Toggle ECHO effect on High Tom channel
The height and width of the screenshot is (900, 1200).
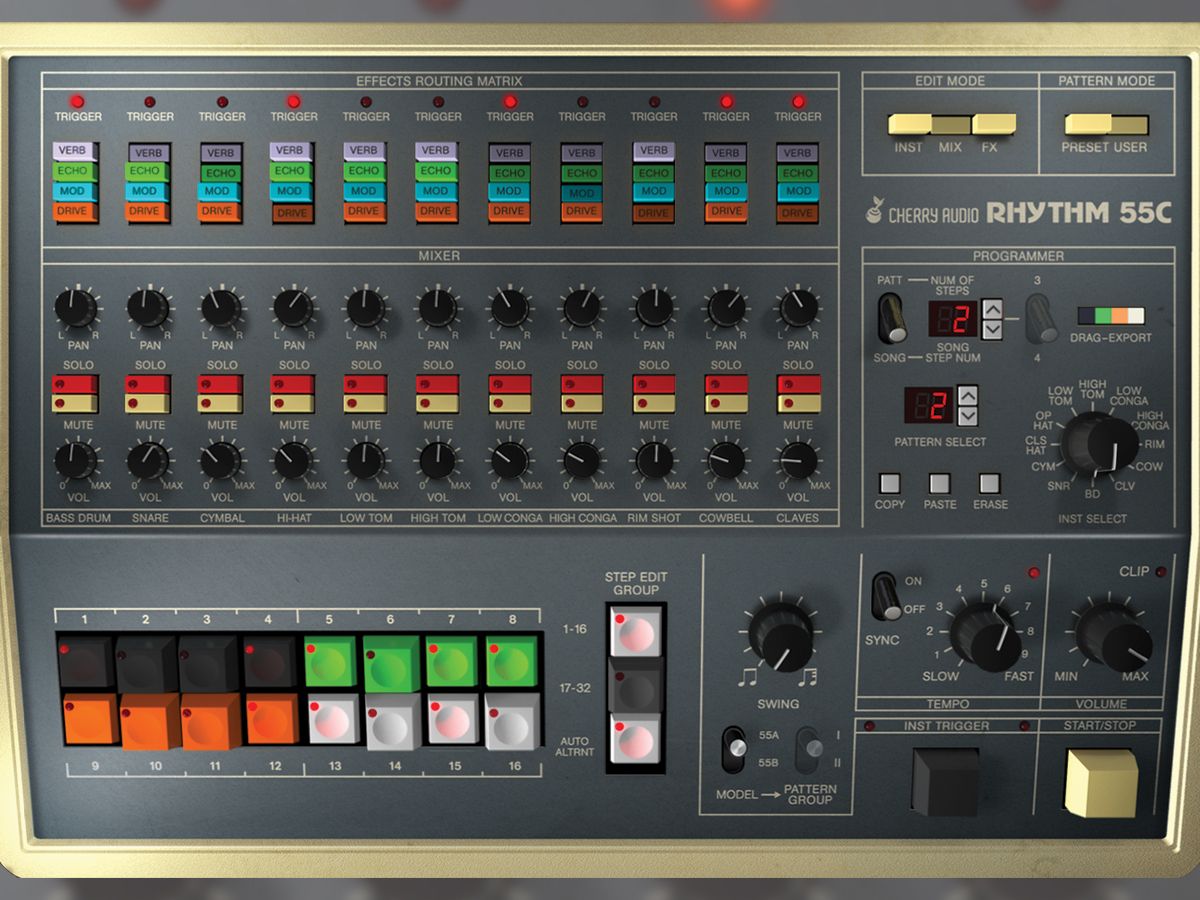coord(437,172)
